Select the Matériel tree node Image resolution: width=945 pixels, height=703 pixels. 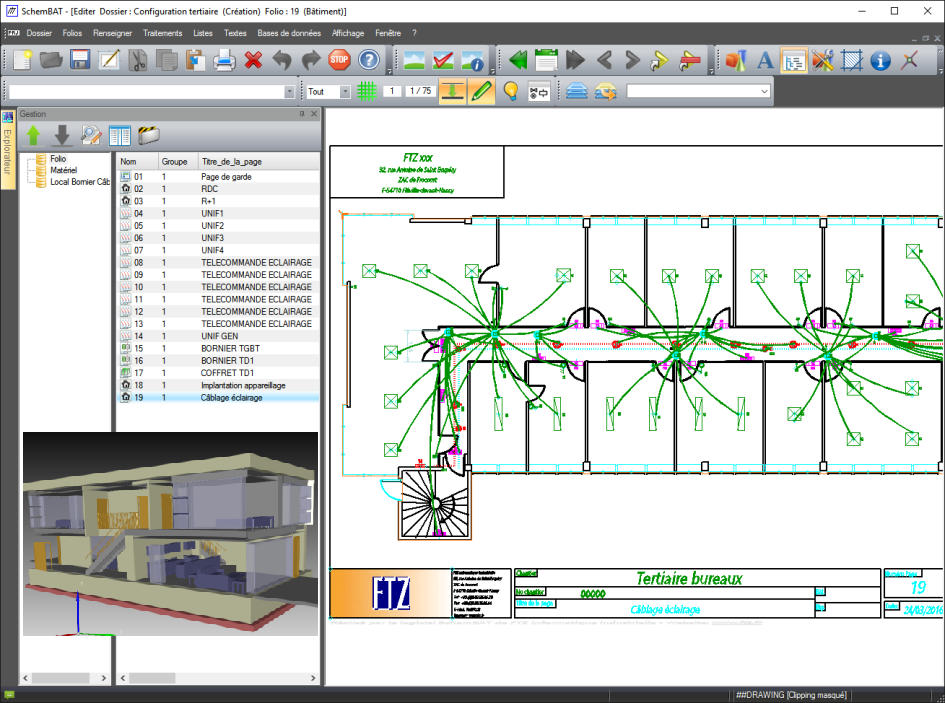[63, 170]
